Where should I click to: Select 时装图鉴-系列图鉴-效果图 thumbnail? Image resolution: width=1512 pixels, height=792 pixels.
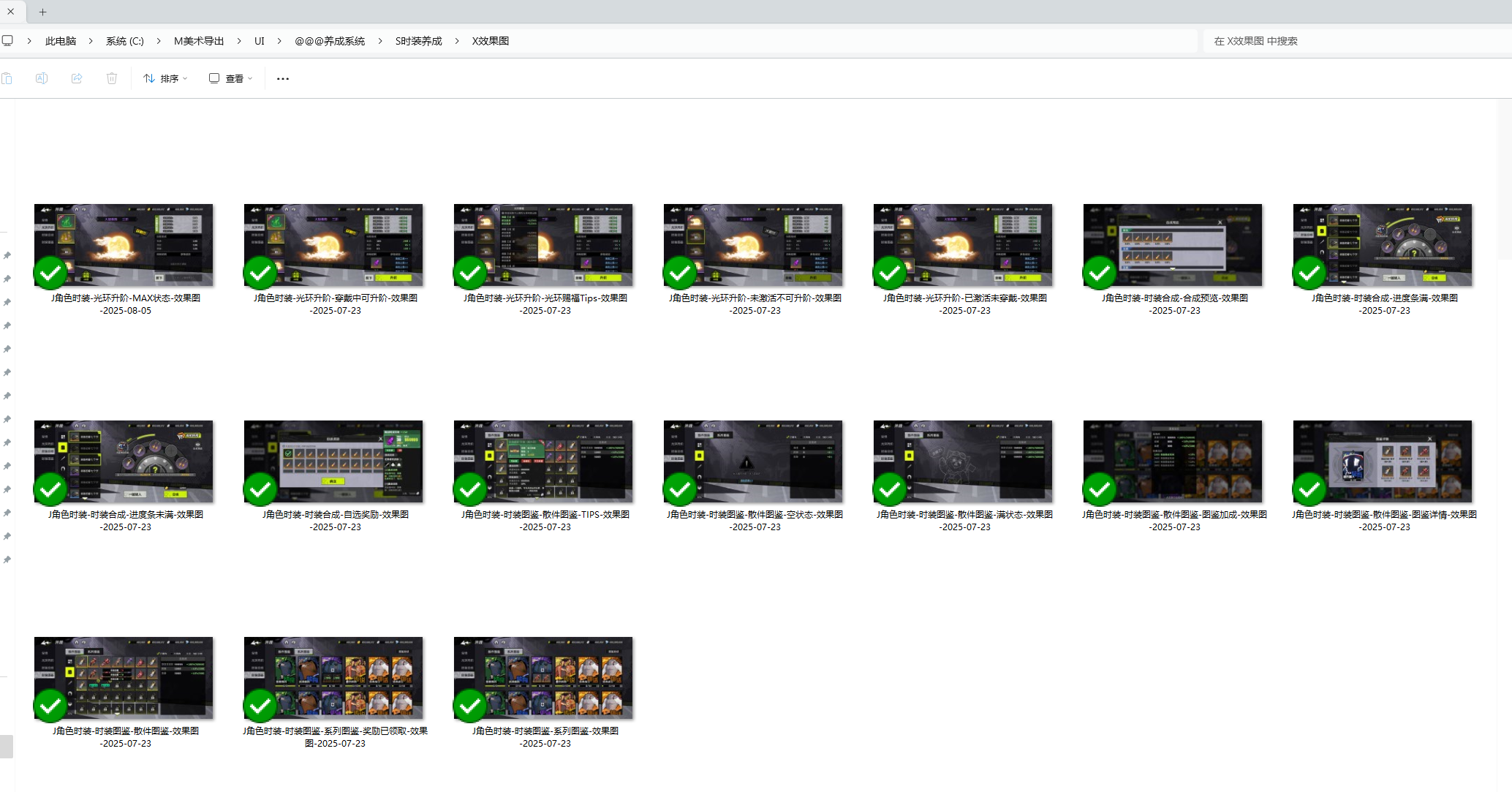(x=543, y=678)
